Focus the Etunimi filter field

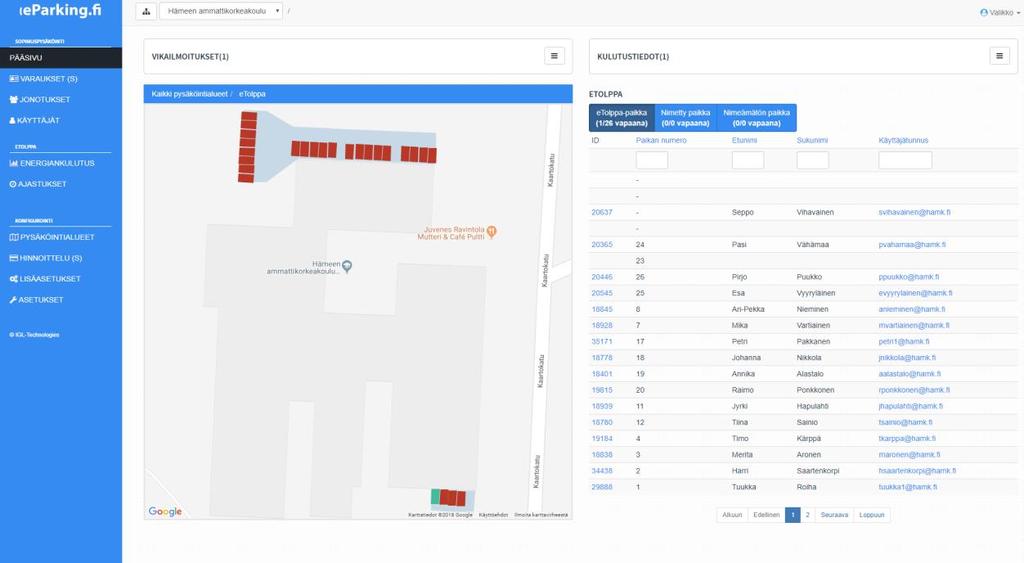748,160
